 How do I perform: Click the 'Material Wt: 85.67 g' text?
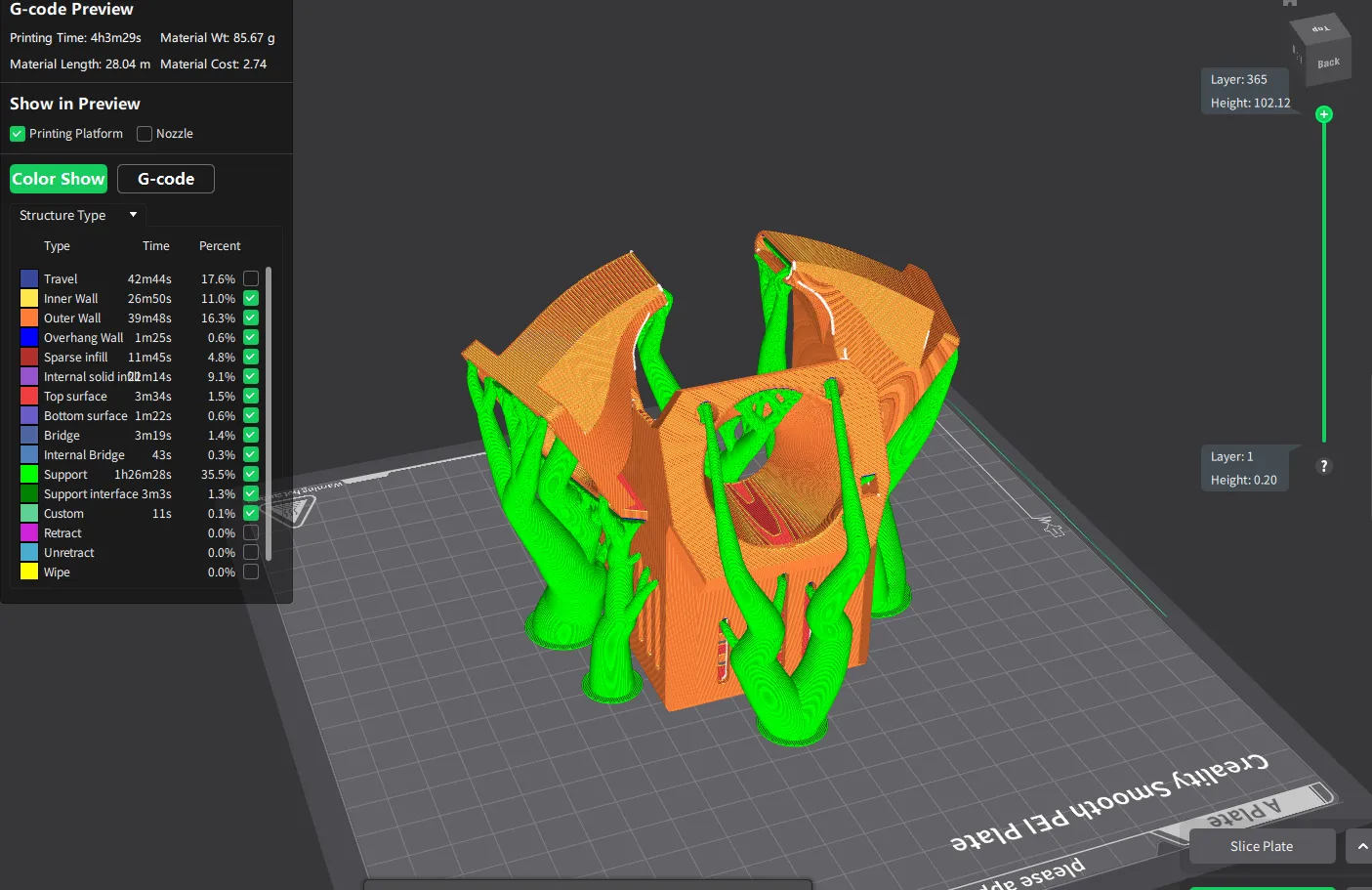(x=218, y=38)
